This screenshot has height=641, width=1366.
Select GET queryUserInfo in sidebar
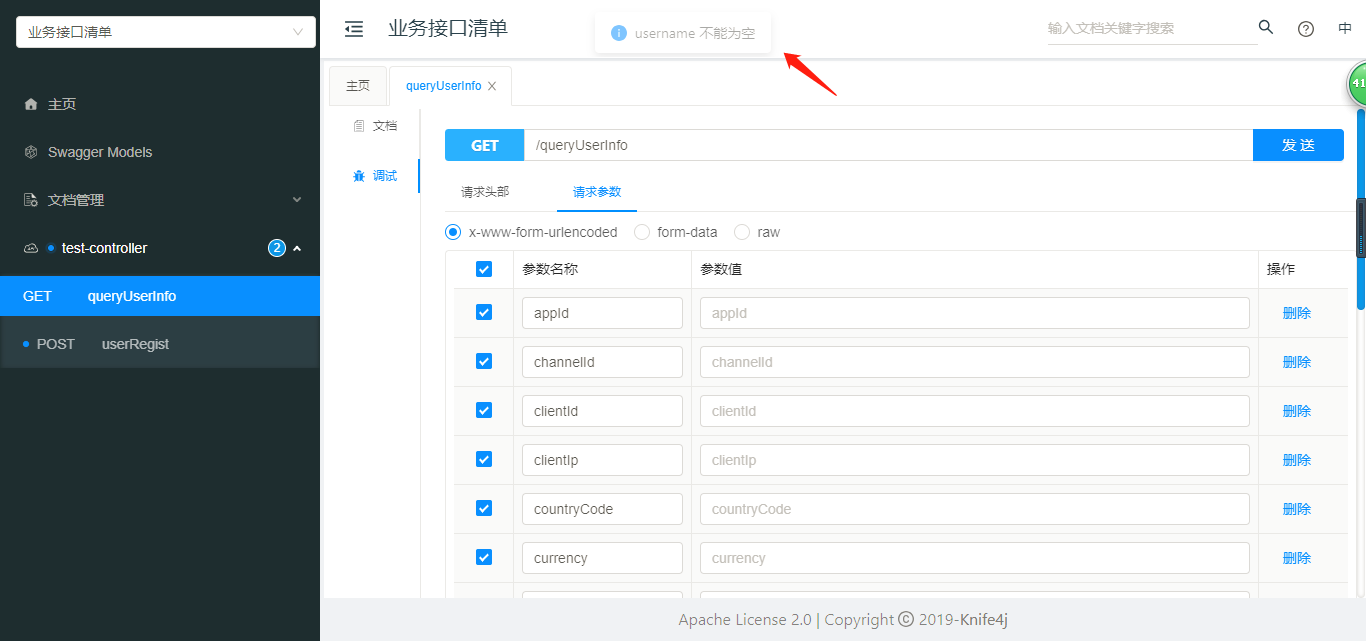pyautogui.click(x=160, y=296)
